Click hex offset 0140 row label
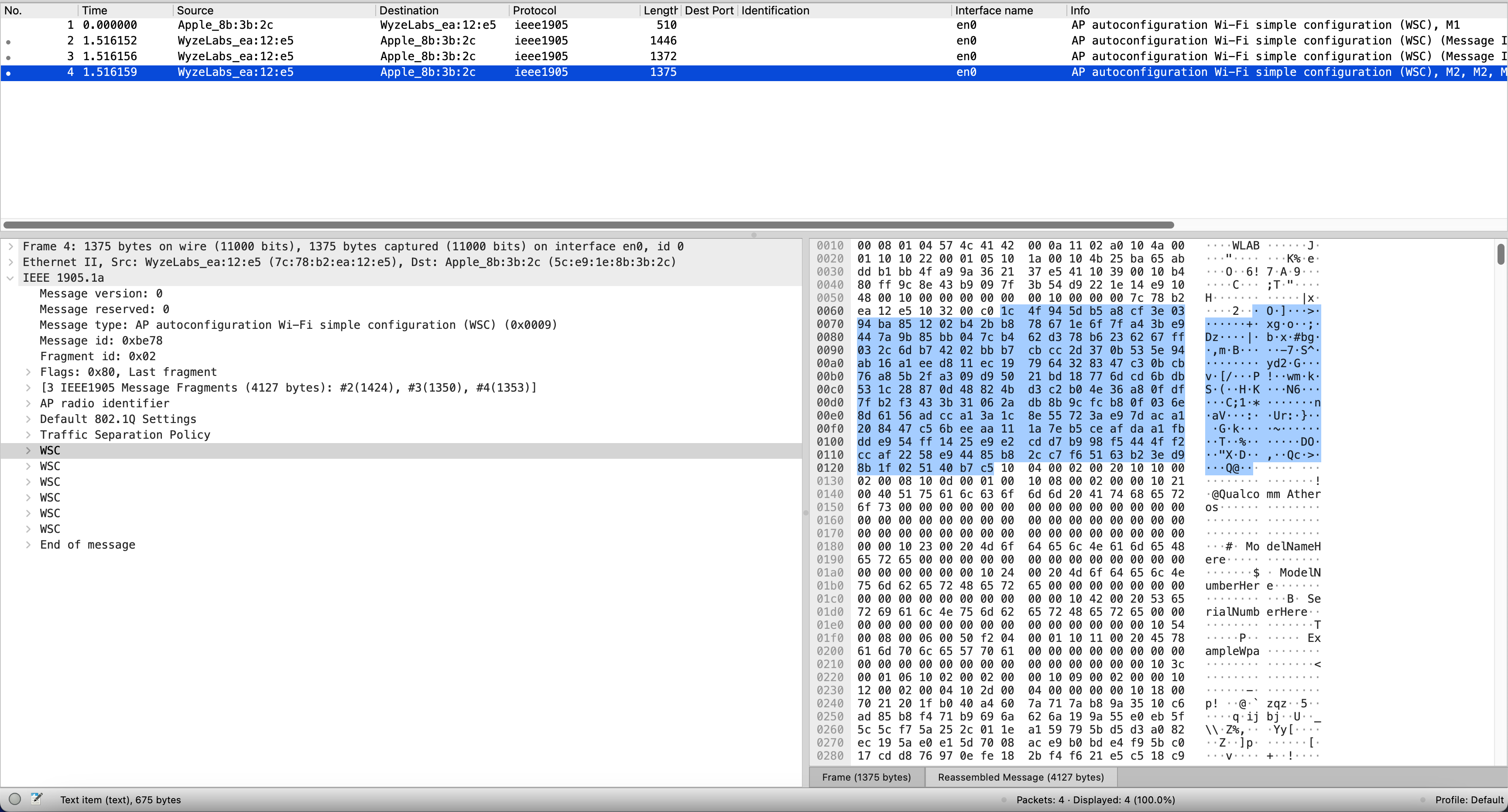Image resolution: width=1508 pixels, height=812 pixels. click(x=830, y=495)
